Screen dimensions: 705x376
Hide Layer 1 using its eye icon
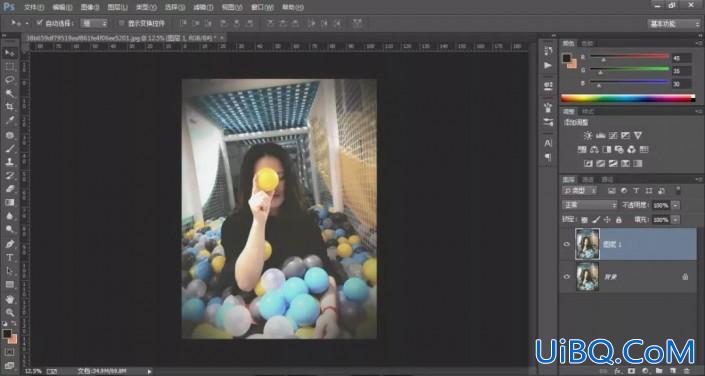coord(567,244)
